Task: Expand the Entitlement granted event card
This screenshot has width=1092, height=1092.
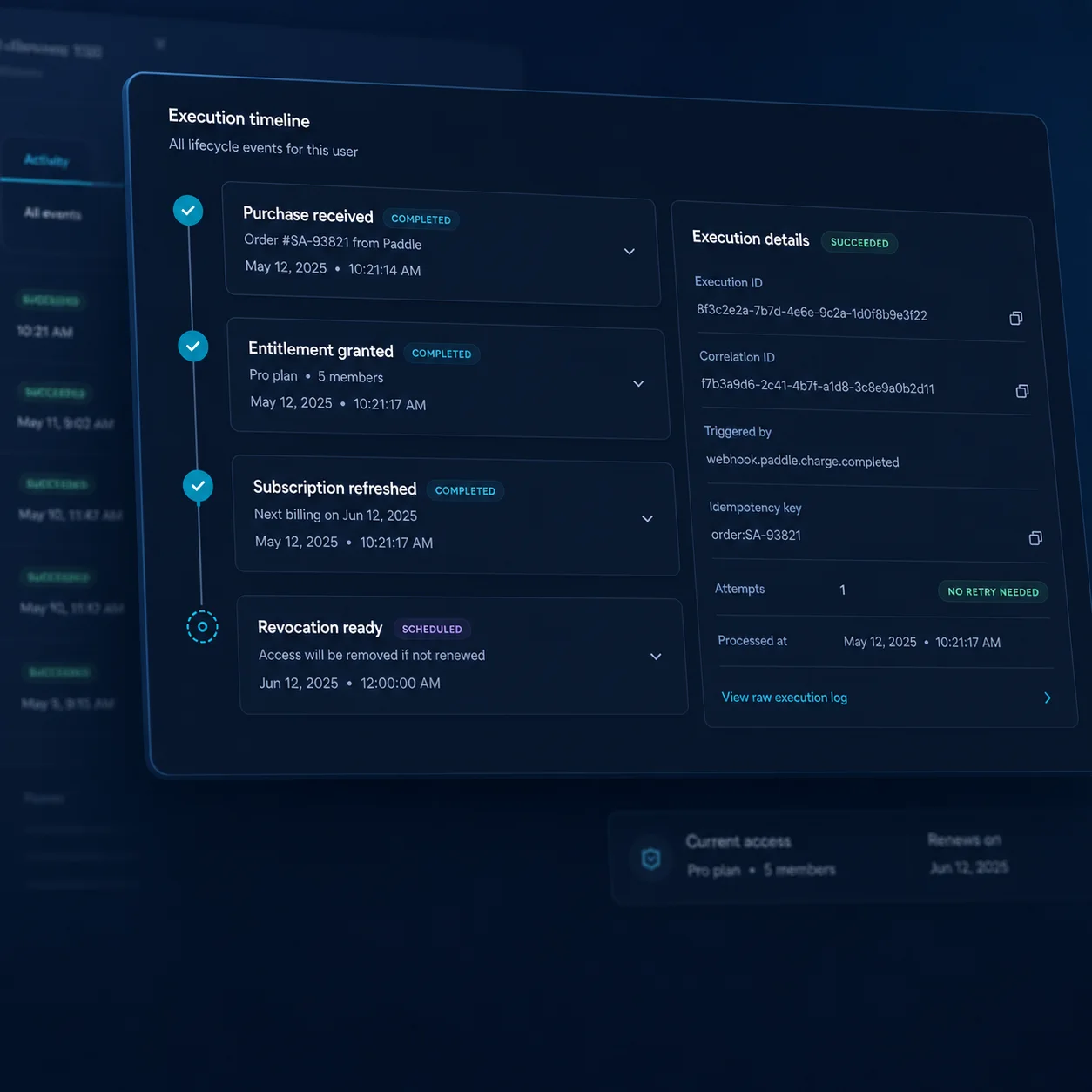Action: coord(638,384)
